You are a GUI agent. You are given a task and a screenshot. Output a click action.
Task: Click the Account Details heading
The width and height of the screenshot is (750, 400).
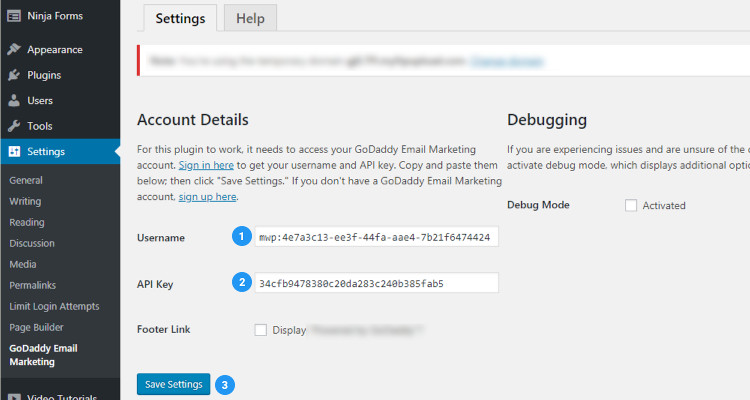point(193,120)
